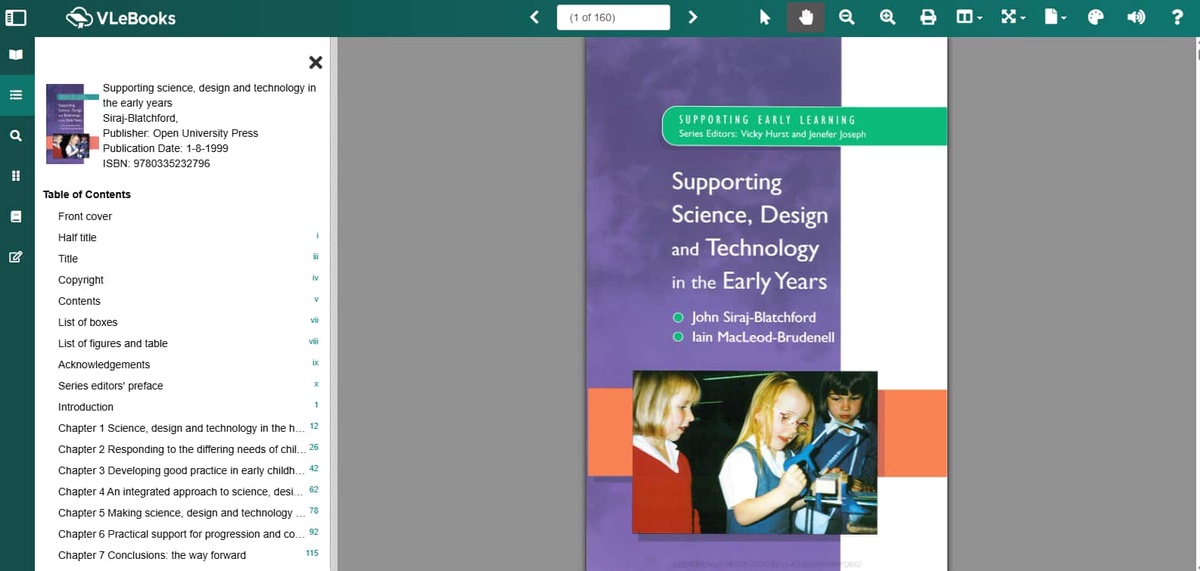Open the bookmarks icon in left sidebar

[x=16, y=216]
